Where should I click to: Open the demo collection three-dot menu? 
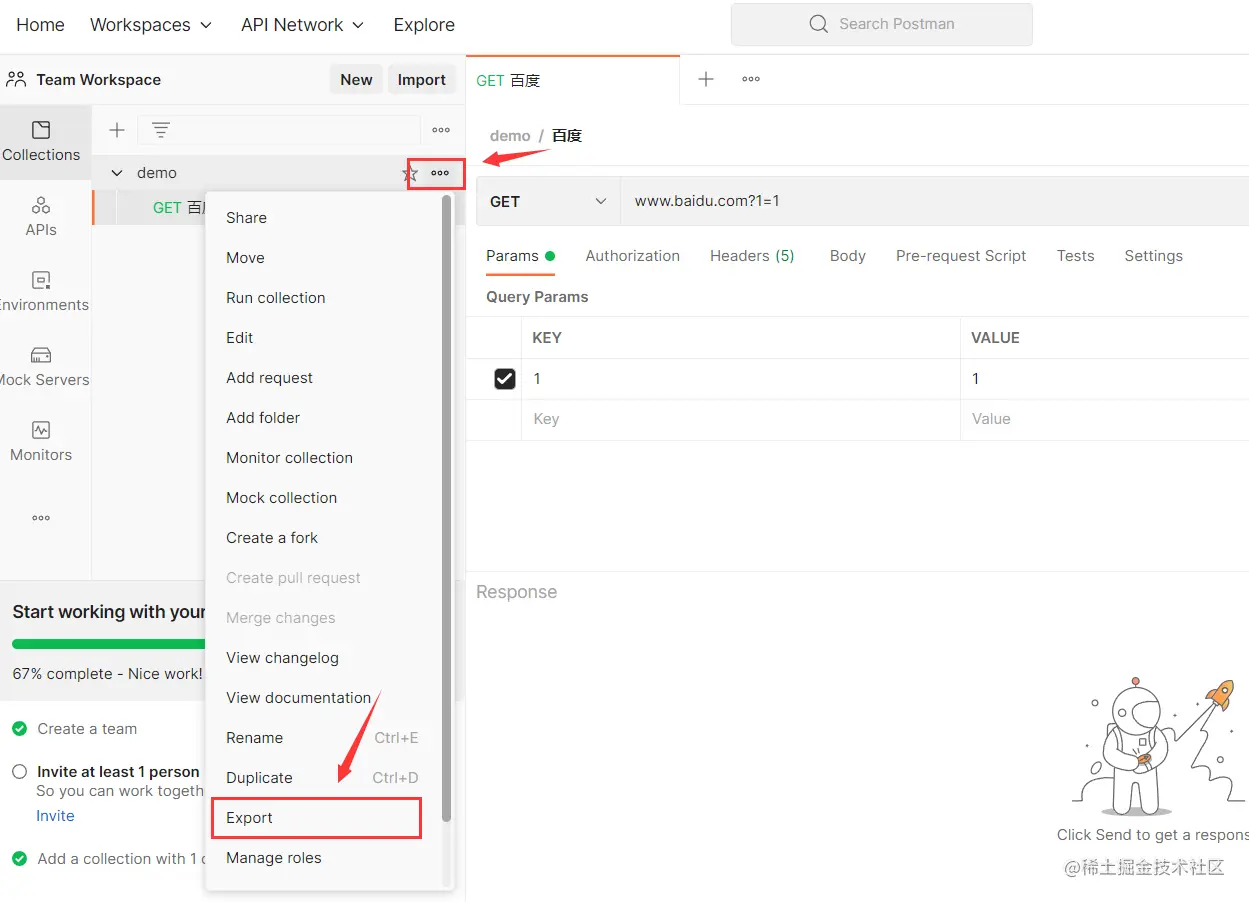(440, 173)
